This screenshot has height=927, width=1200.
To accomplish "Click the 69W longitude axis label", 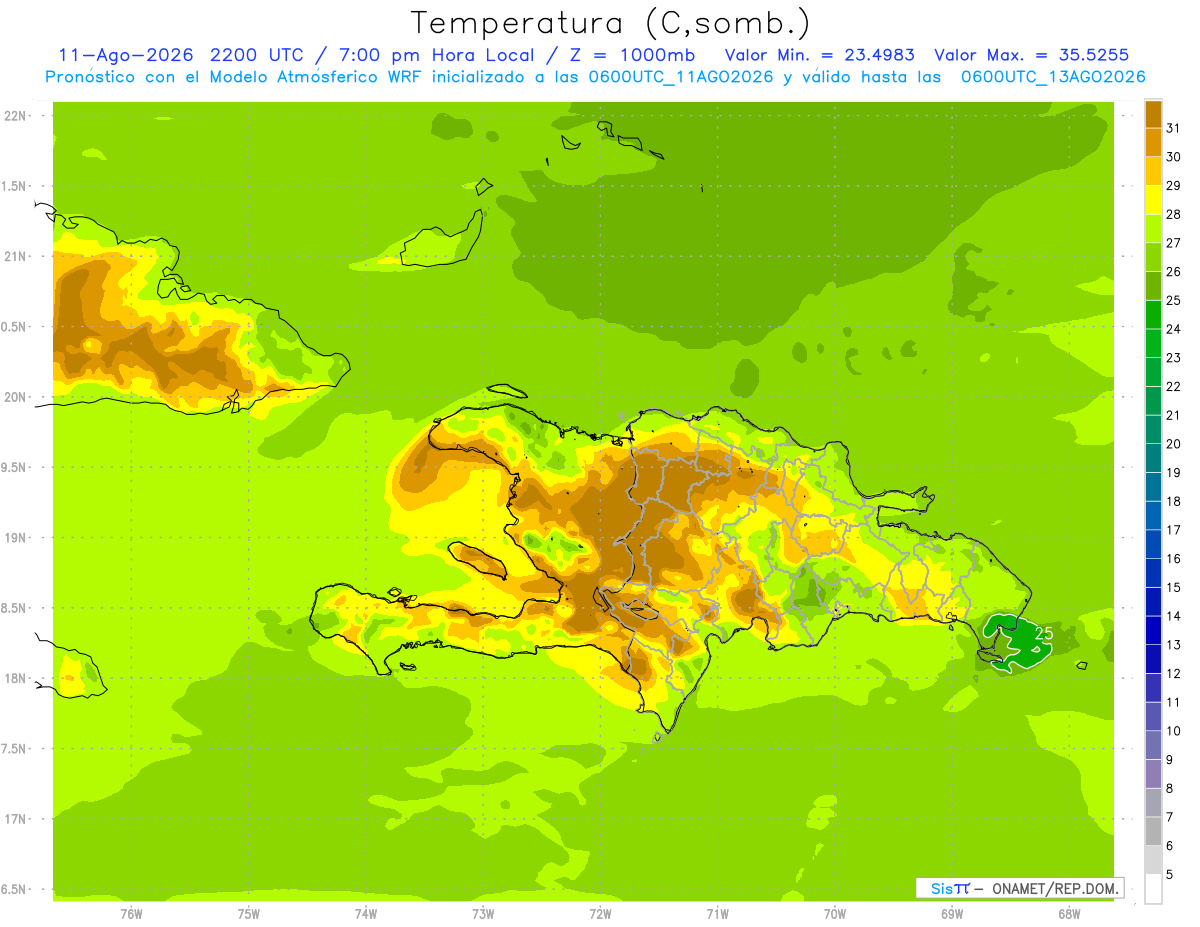I will 952,914.
